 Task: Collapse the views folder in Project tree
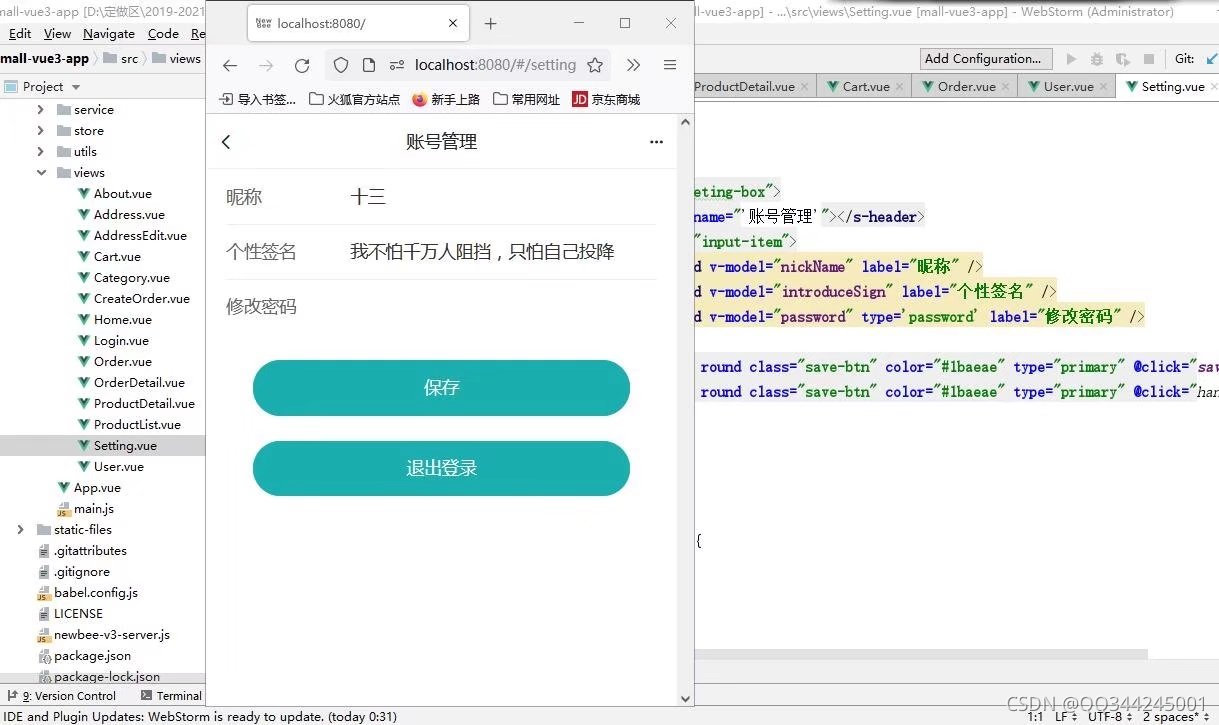pyautogui.click(x=41, y=173)
